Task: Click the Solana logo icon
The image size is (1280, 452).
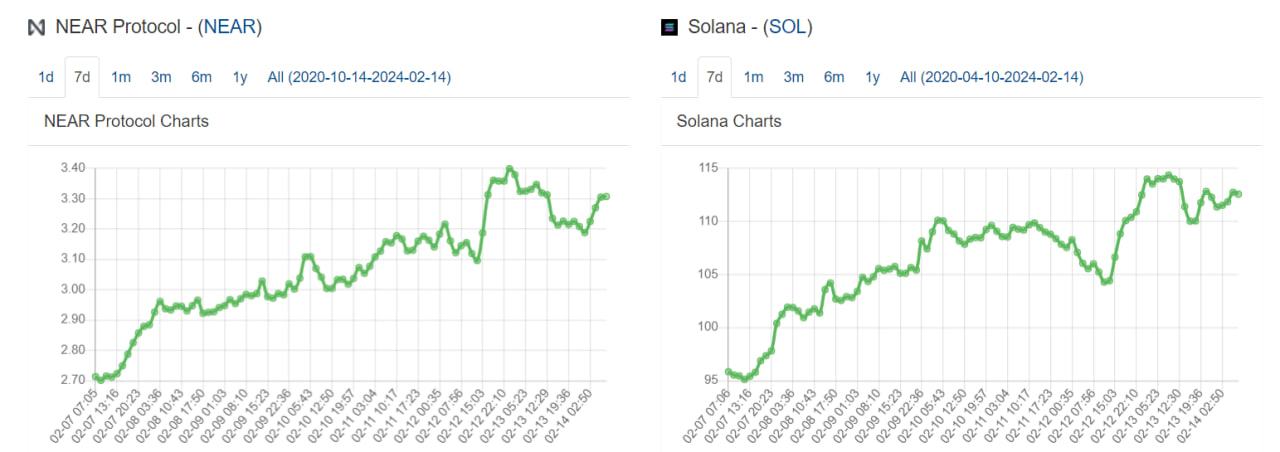Action: pyautogui.click(x=670, y=28)
